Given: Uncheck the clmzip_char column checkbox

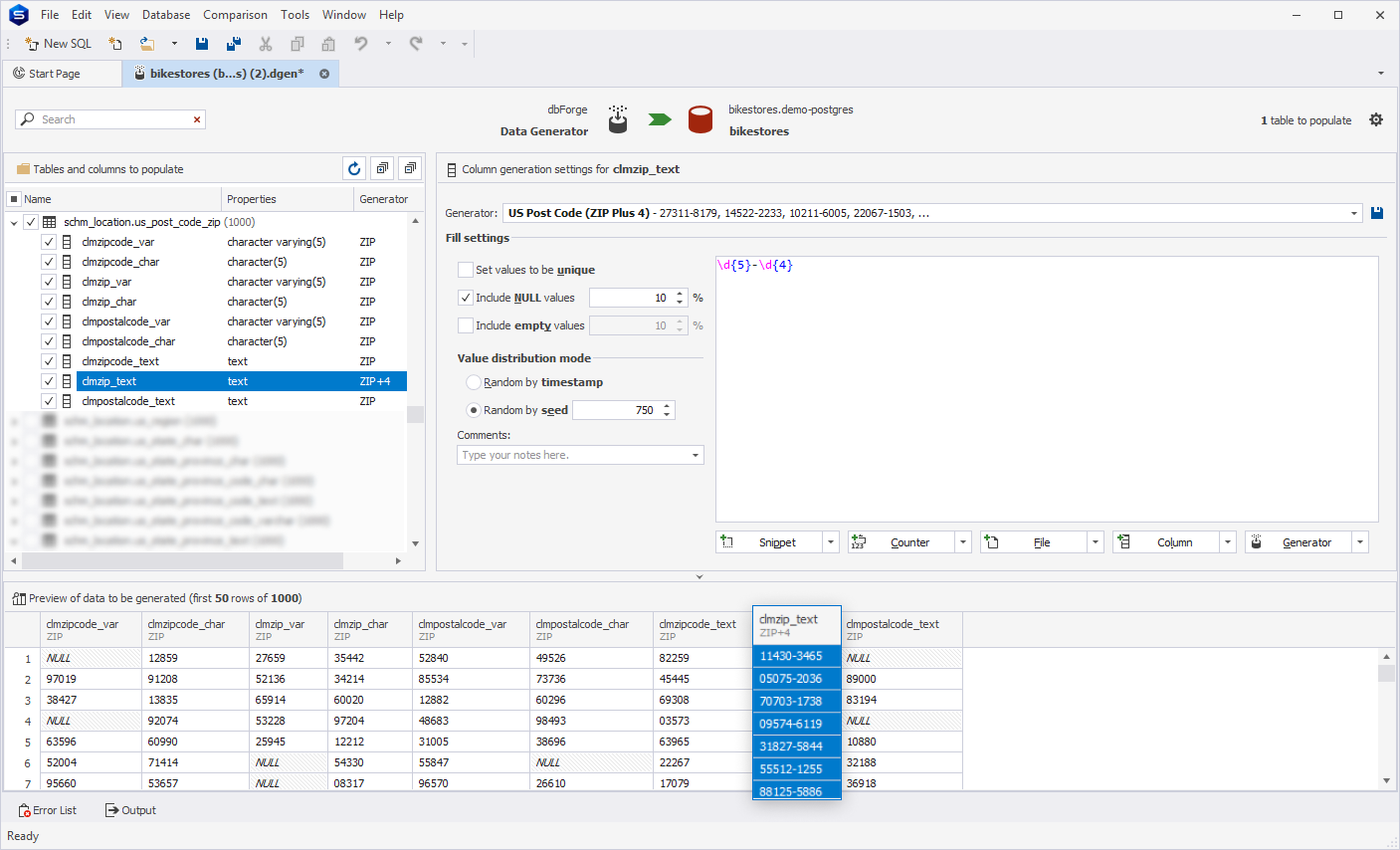Looking at the screenshot, I should pyautogui.click(x=48, y=302).
